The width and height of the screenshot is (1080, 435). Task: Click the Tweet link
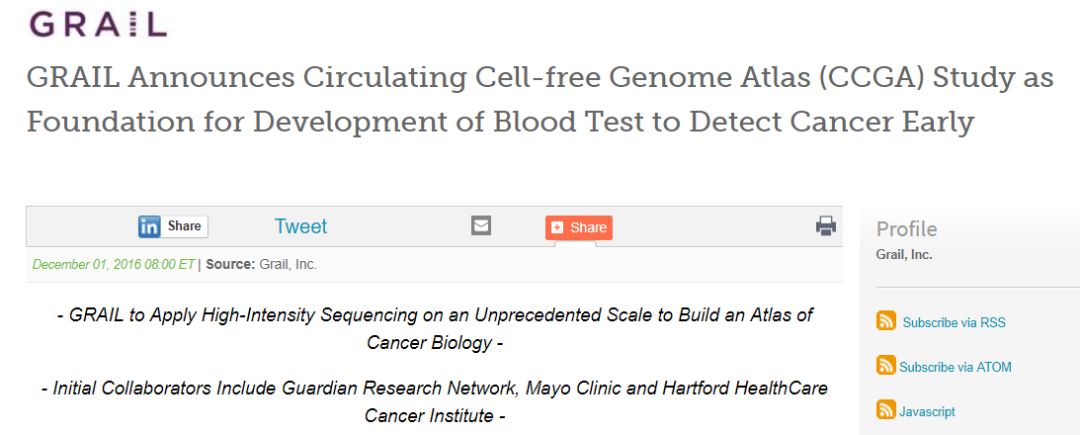coord(301,227)
